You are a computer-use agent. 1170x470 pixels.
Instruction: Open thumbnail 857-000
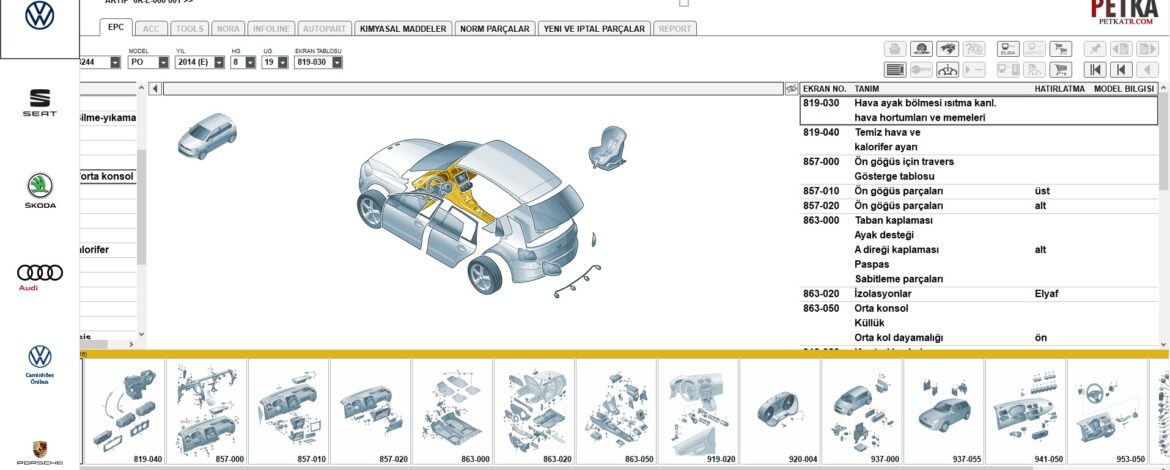point(207,412)
